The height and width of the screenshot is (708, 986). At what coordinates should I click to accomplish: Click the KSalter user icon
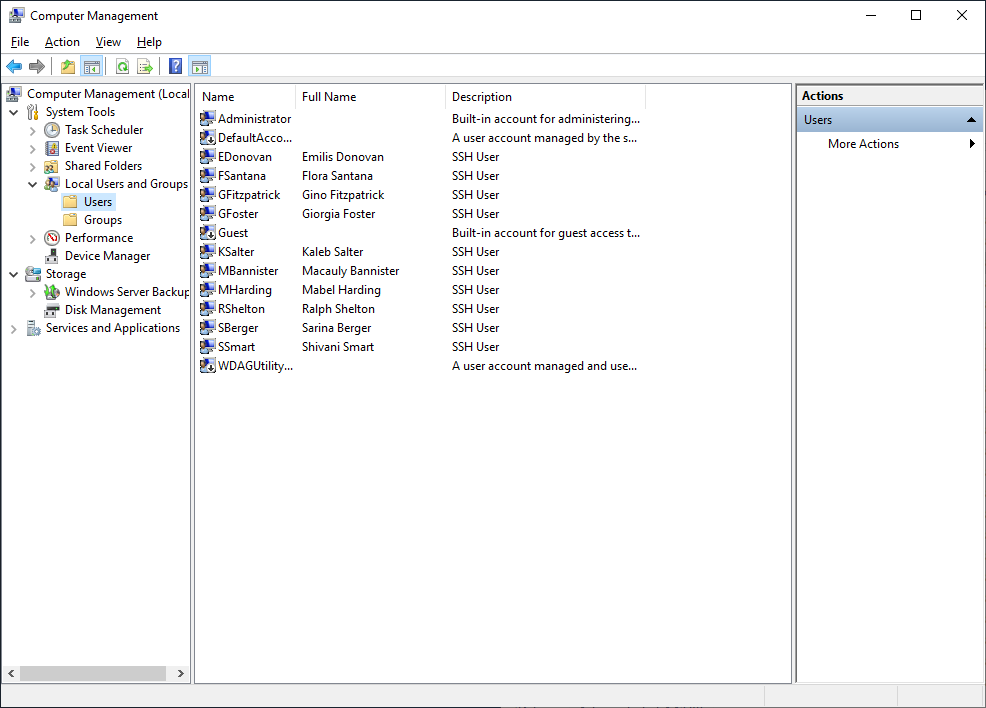click(x=208, y=252)
